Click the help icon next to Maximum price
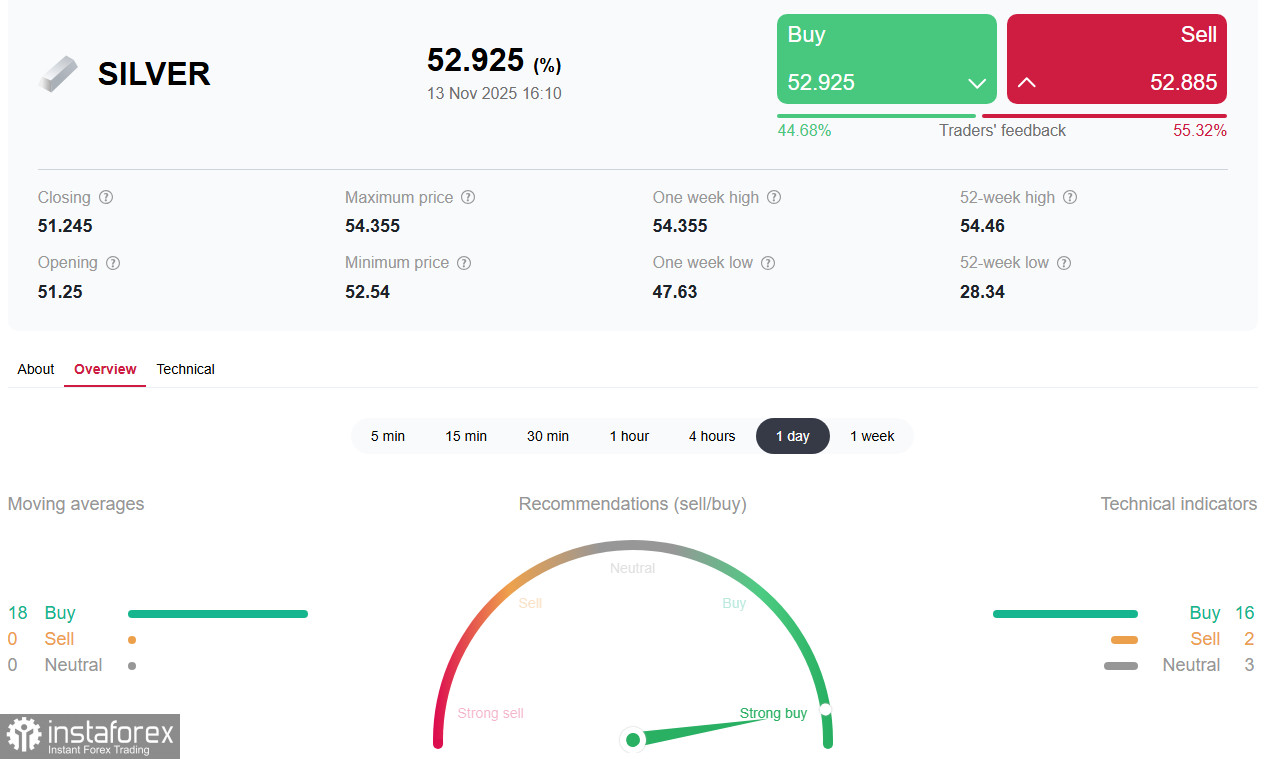1267x759 pixels. pos(468,197)
